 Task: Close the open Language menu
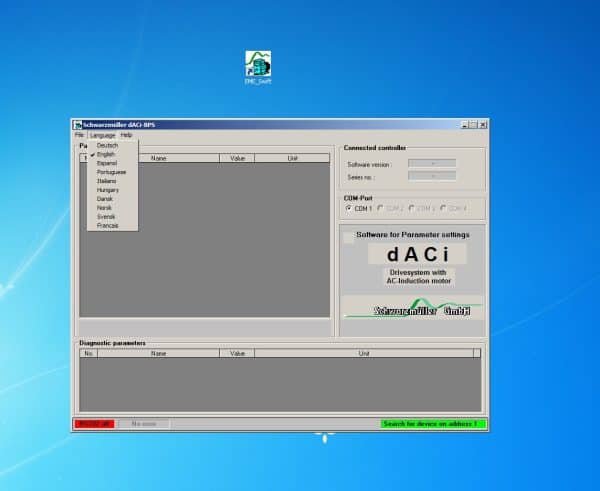pyautogui.click(x=103, y=135)
